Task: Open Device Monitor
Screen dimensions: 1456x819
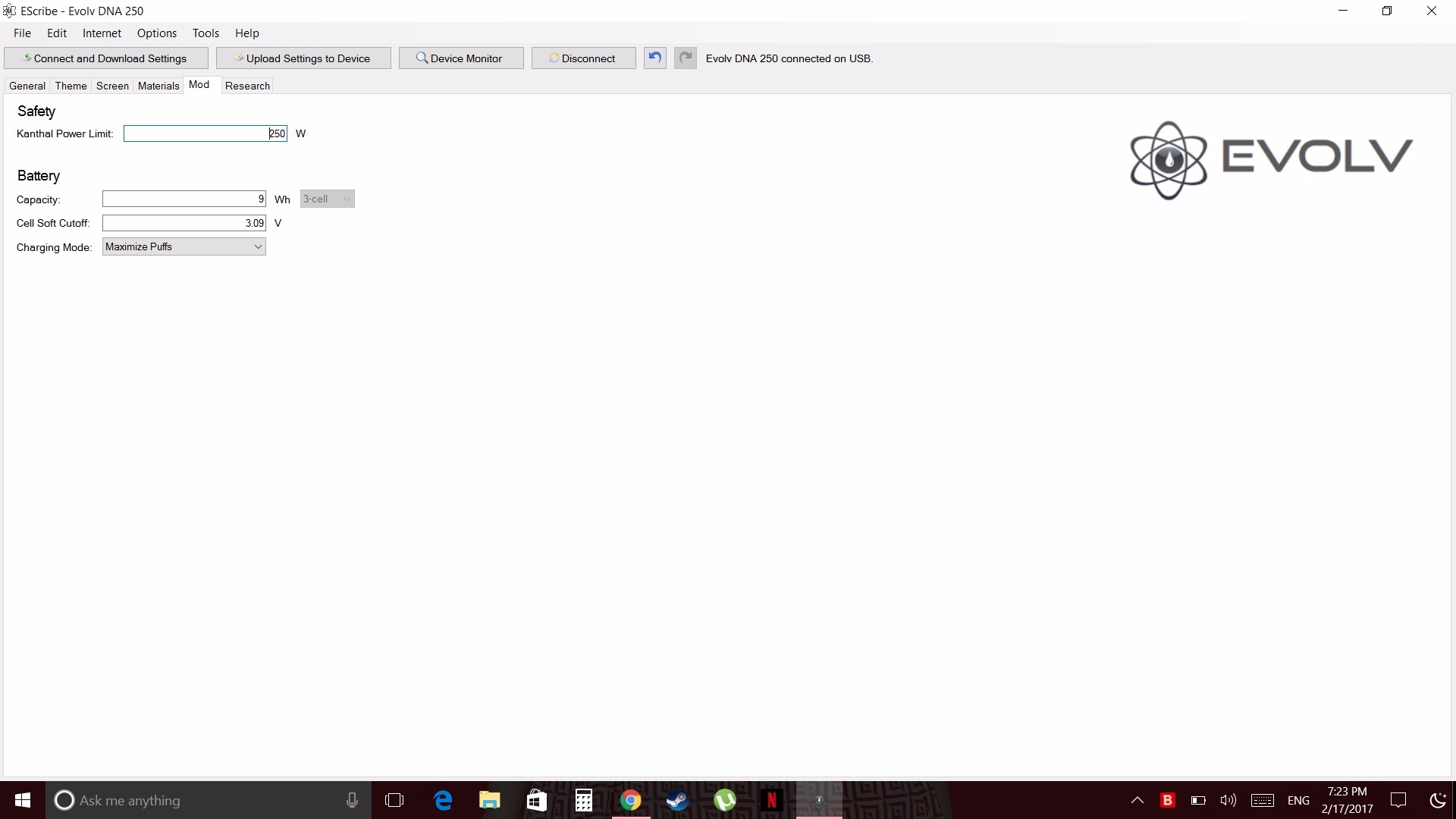Action: 460,58
